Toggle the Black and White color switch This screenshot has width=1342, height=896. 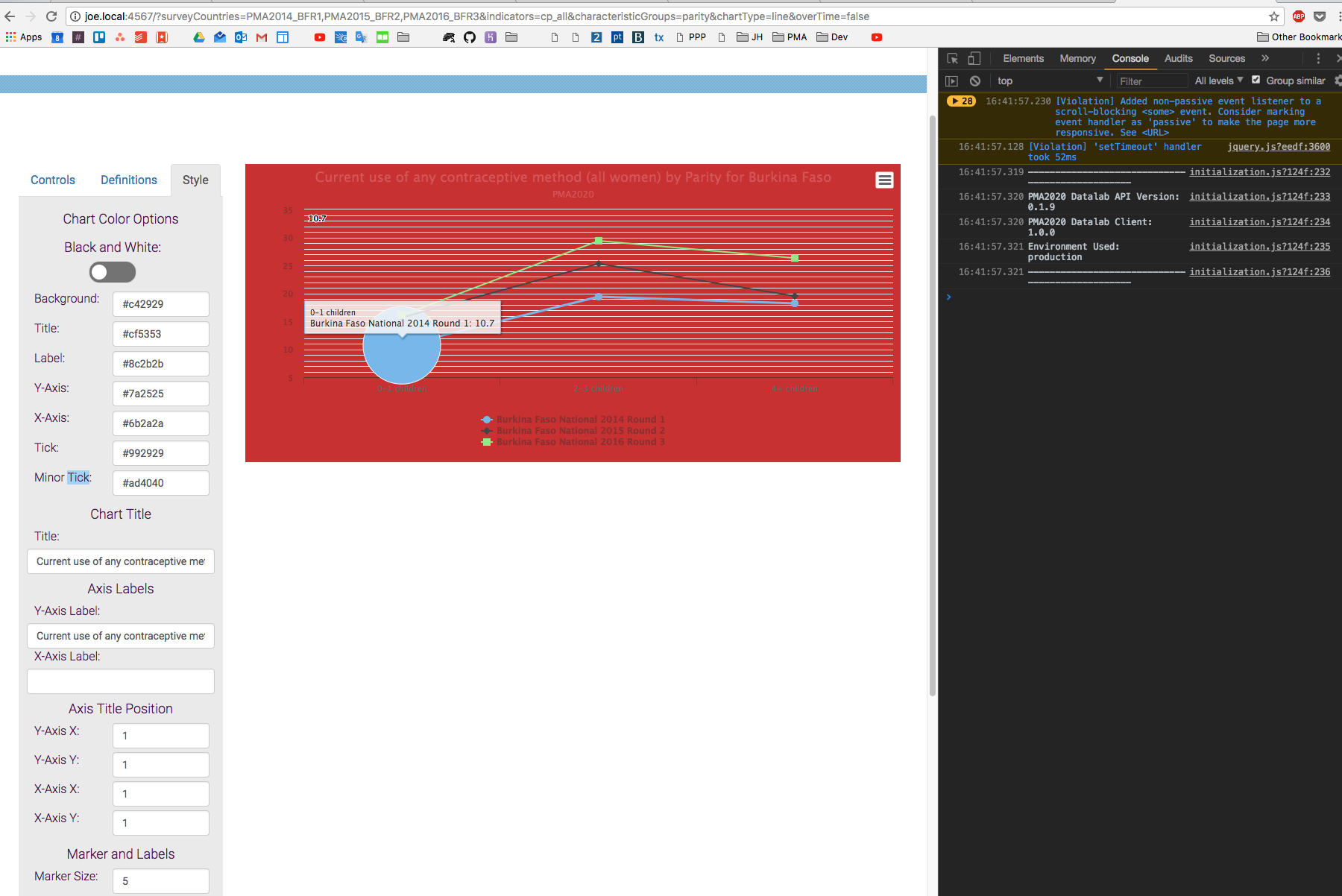(112, 272)
